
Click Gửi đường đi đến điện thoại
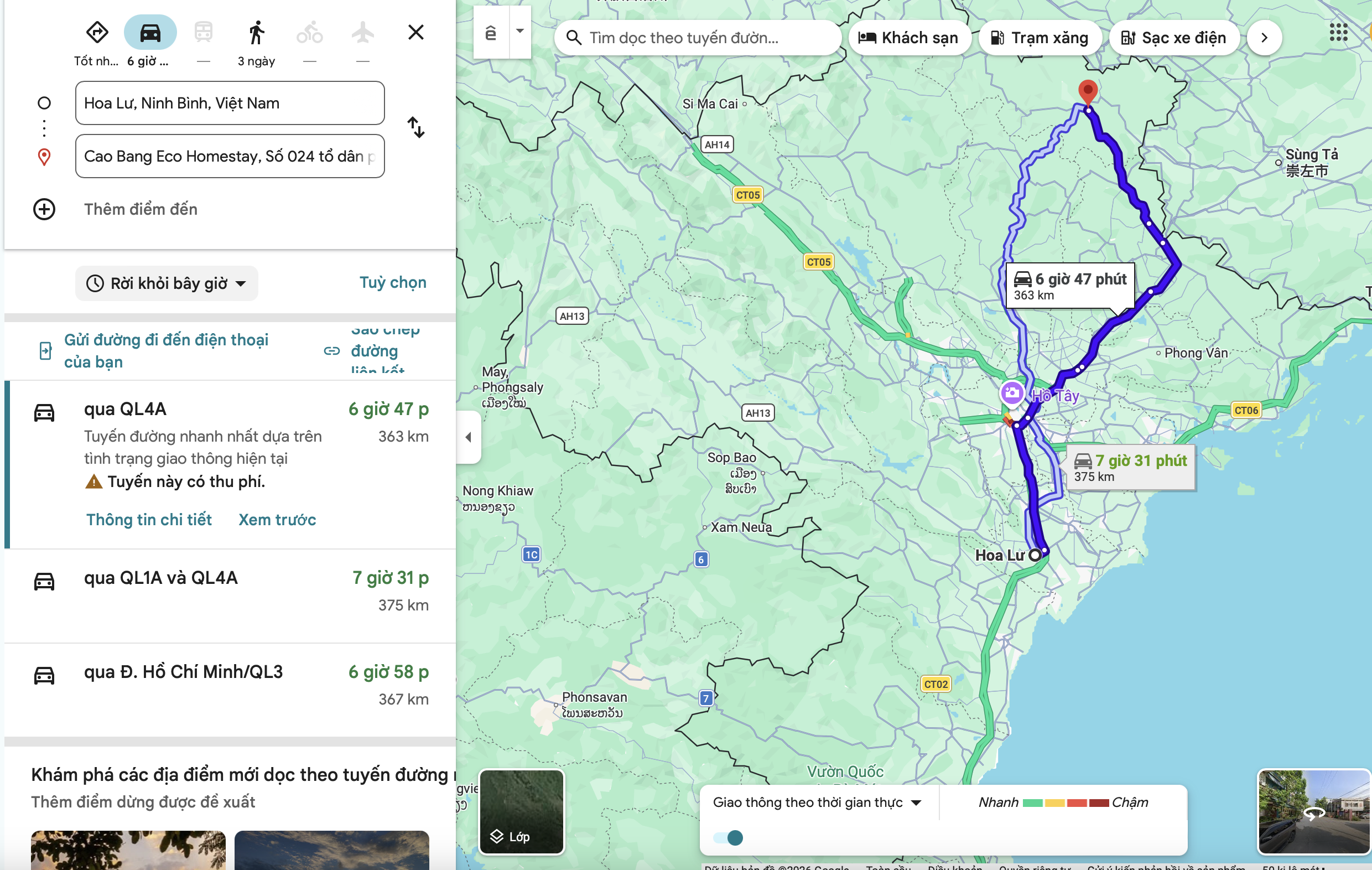click(165, 350)
